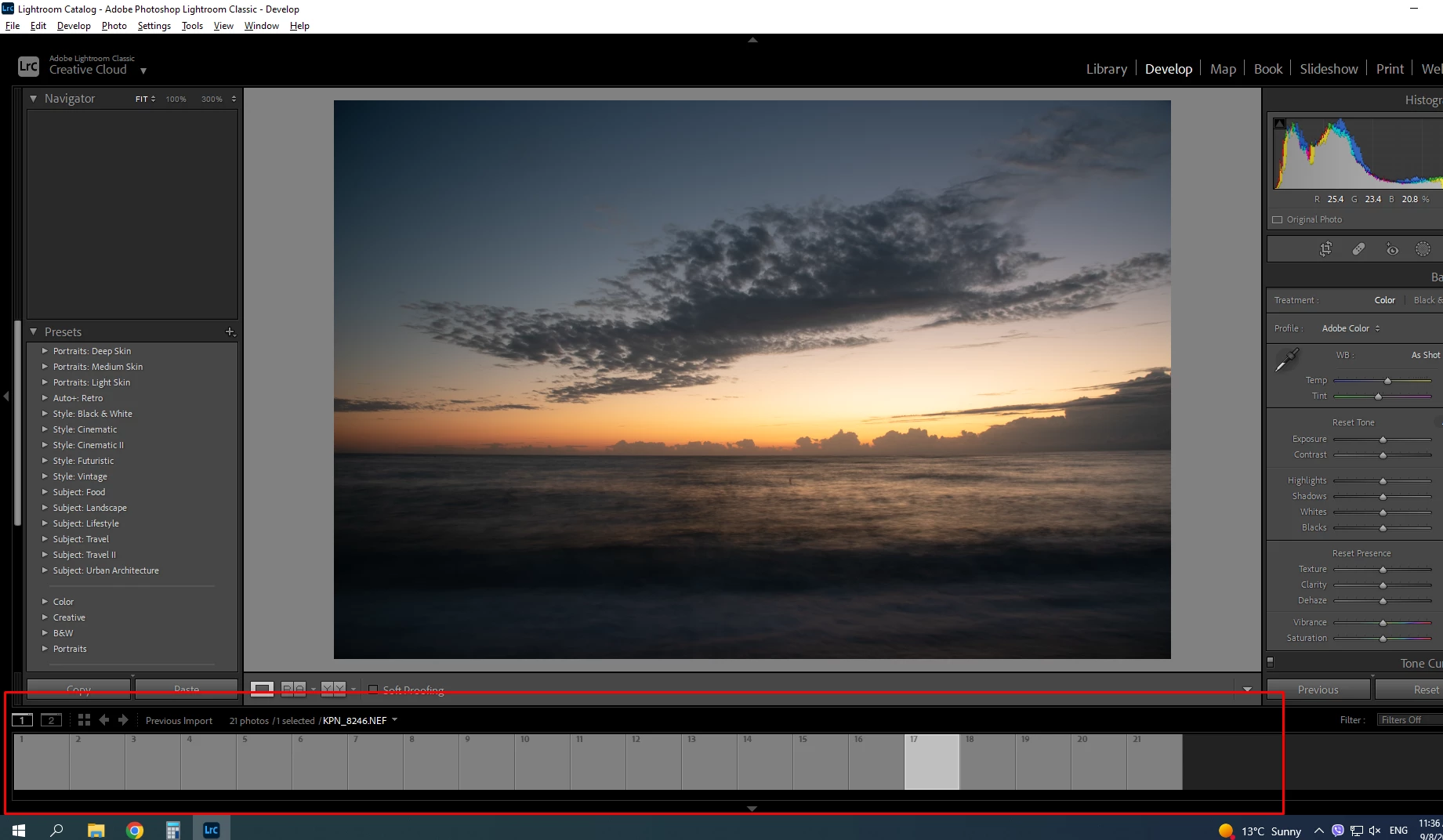The width and height of the screenshot is (1443, 840).
Task: Toggle the Tone Curve panel switch
Action: point(1271,662)
